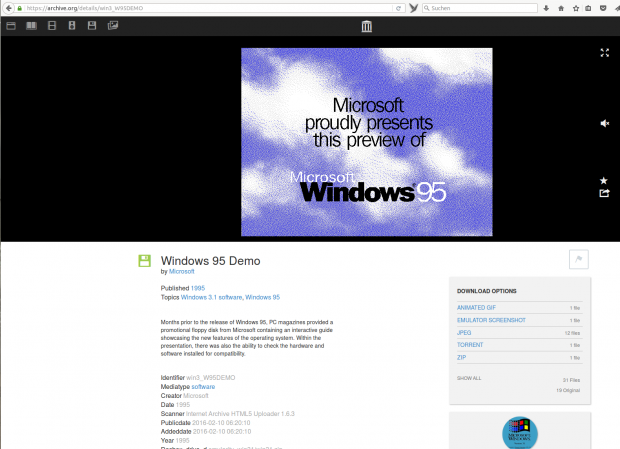The width and height of the screenshot is (620, 449).
Task: Toggle the emulator mute speaker
Action: point(605,123)
